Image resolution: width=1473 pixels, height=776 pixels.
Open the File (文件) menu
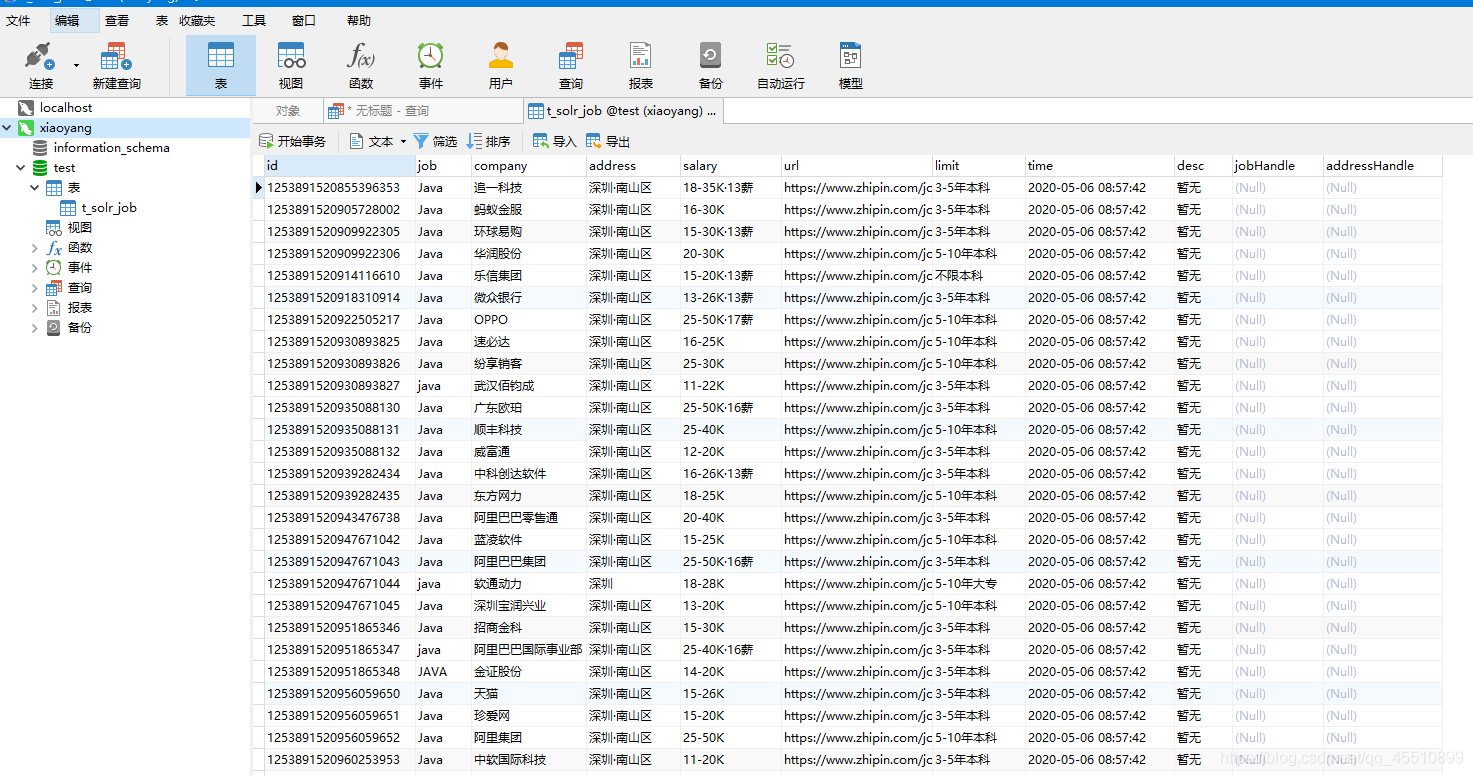(x=19, y=20)
